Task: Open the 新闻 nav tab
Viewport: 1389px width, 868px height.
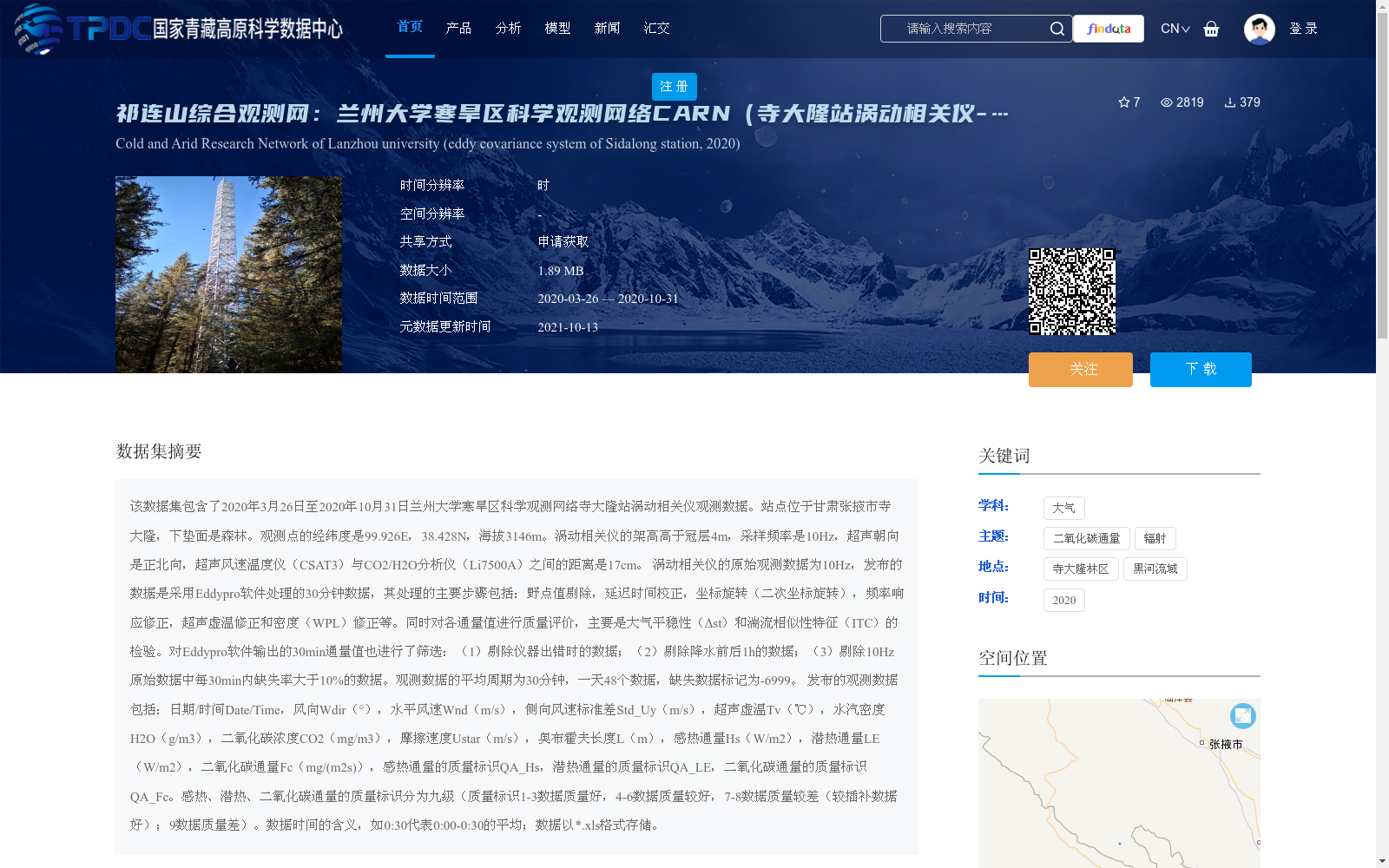Action: (607, 29)
